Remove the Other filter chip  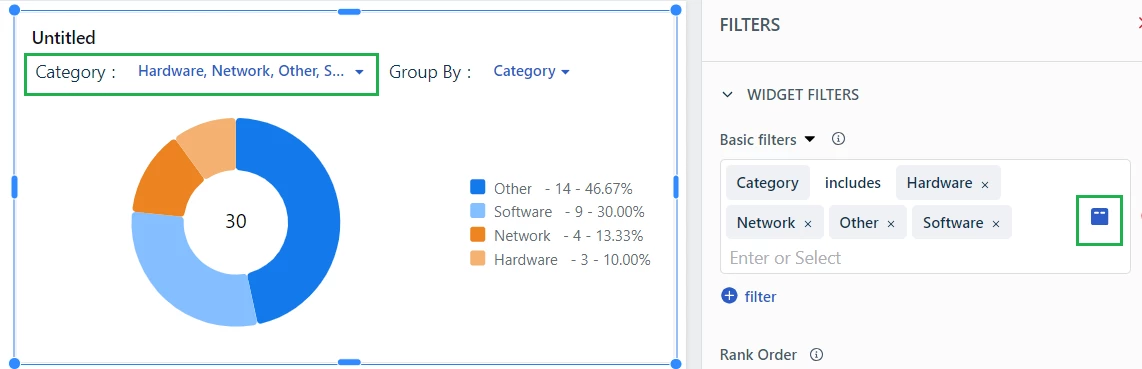pos(891,224)
